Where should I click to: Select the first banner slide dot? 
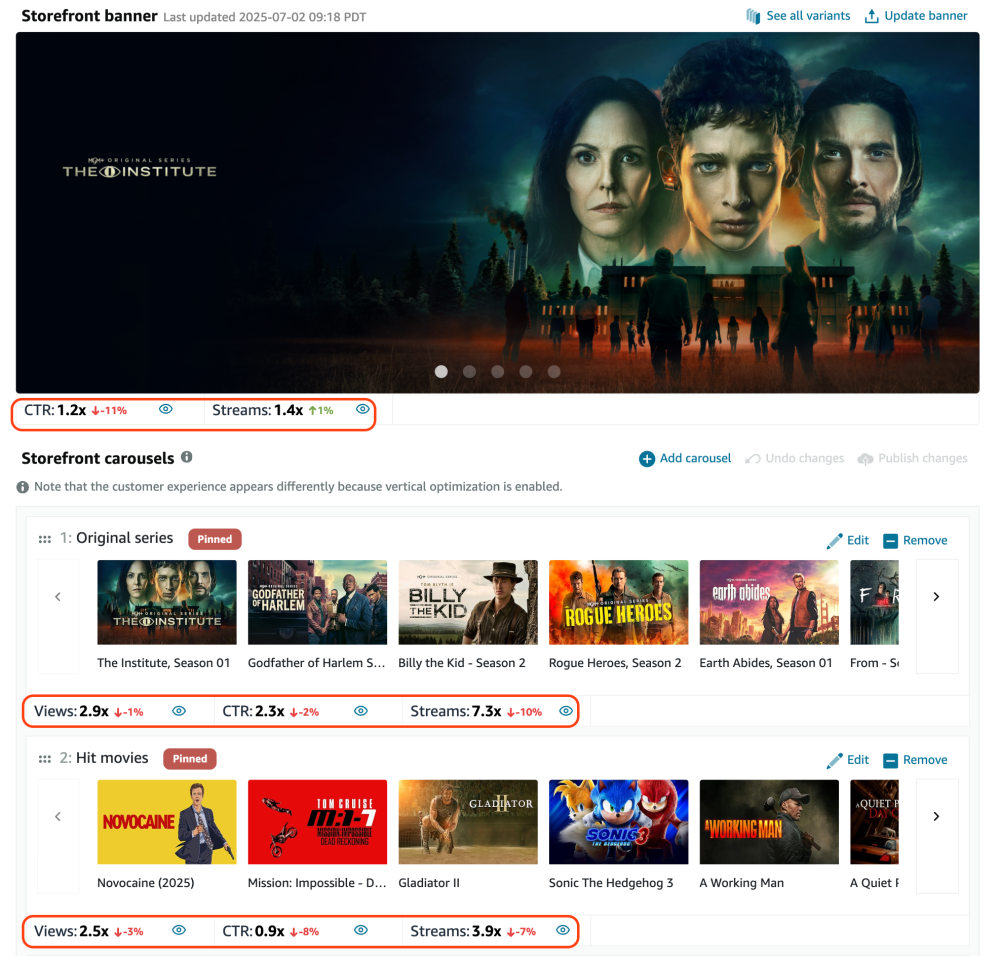click(x=441, y=371)
